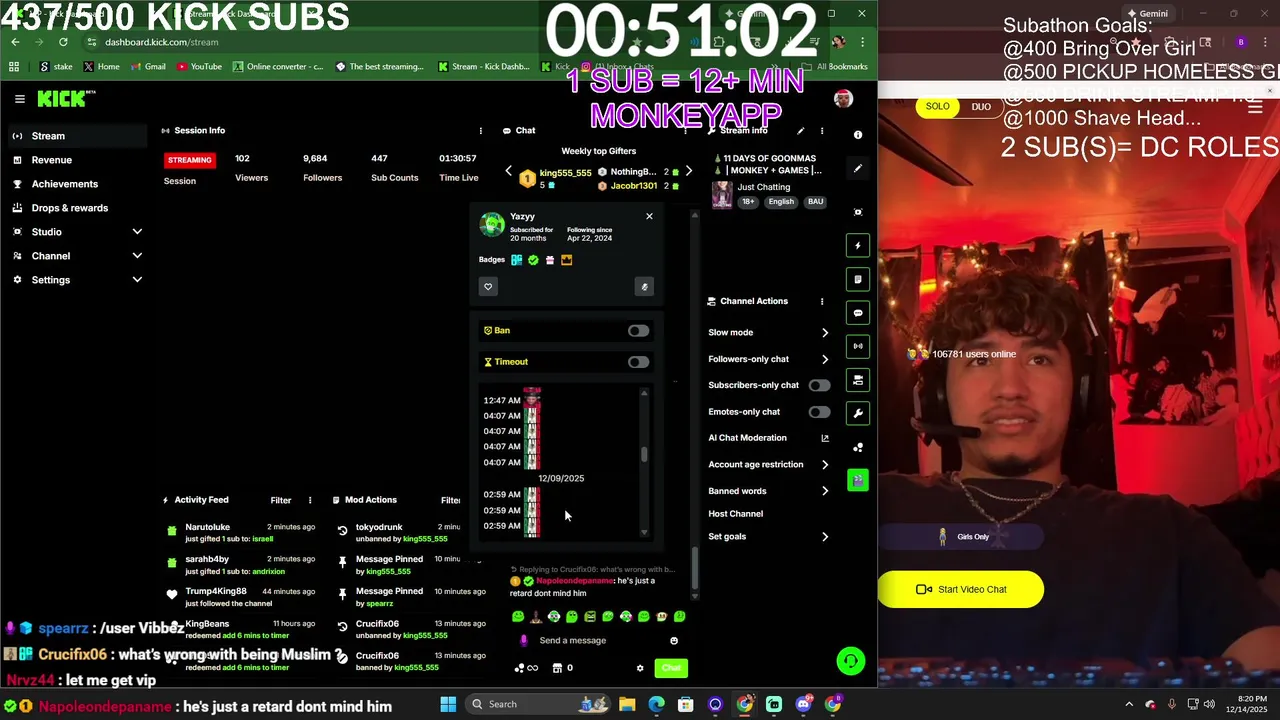Image resolution: width=1280 pixels, height=720 pixels.
Task: Open Stream info options menu
Action: coord(822,131)
